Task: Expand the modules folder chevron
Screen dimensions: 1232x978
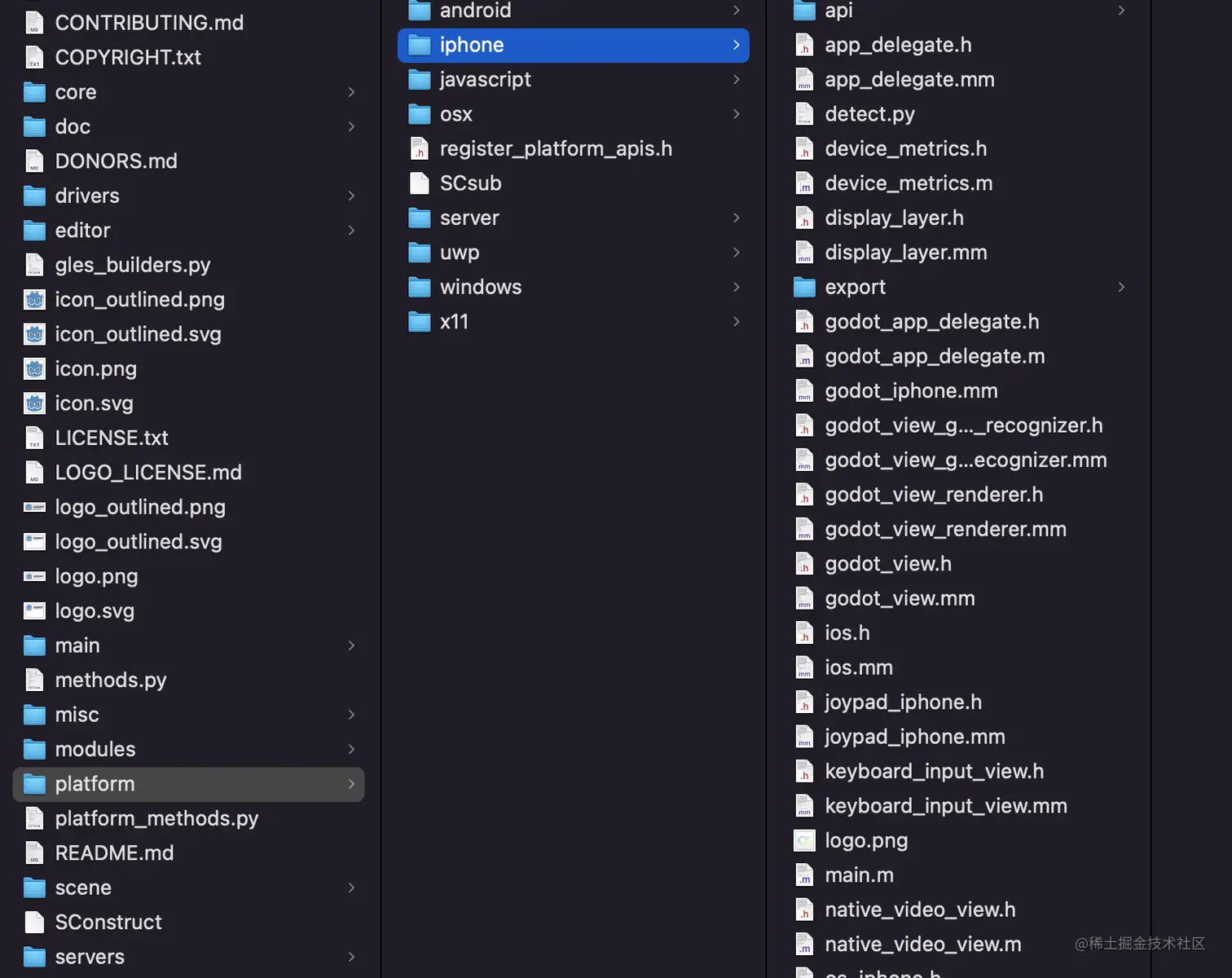Action: tap(351, 749)
